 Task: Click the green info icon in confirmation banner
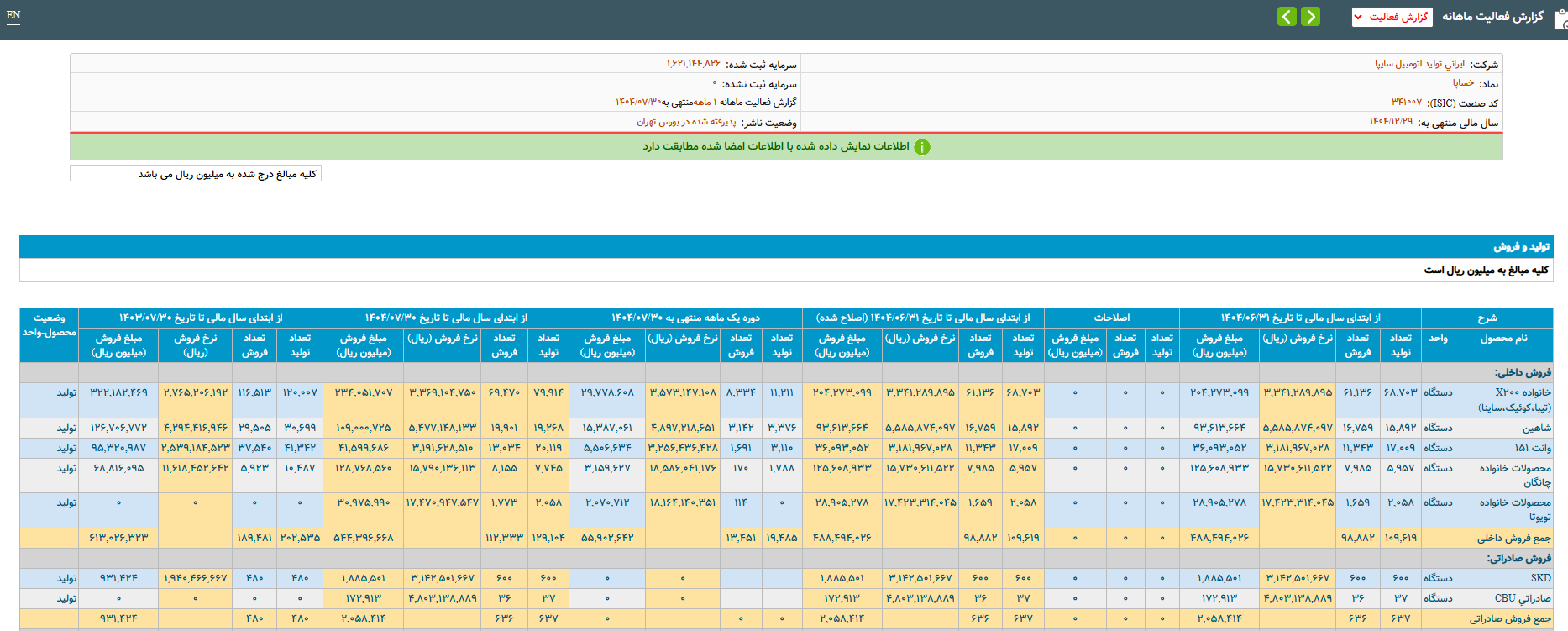pos(922,147)
